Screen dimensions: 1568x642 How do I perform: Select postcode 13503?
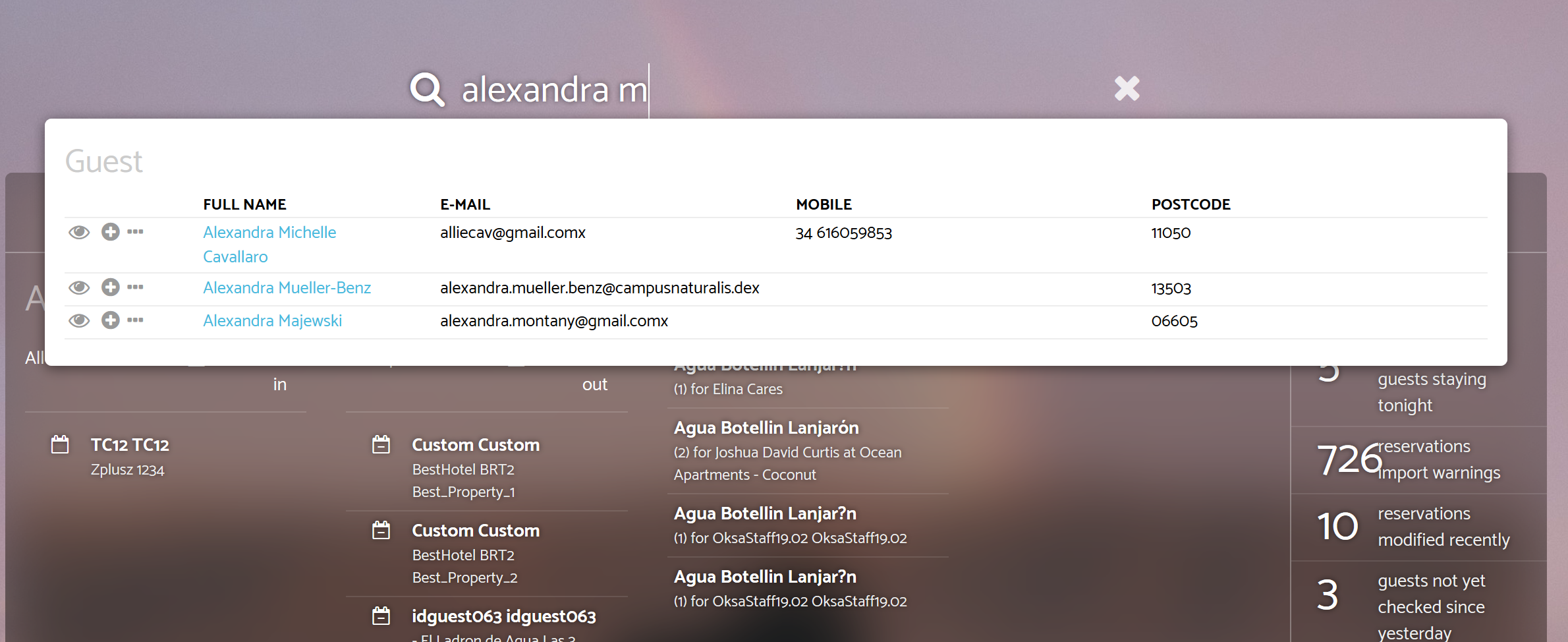[1171, 289]
